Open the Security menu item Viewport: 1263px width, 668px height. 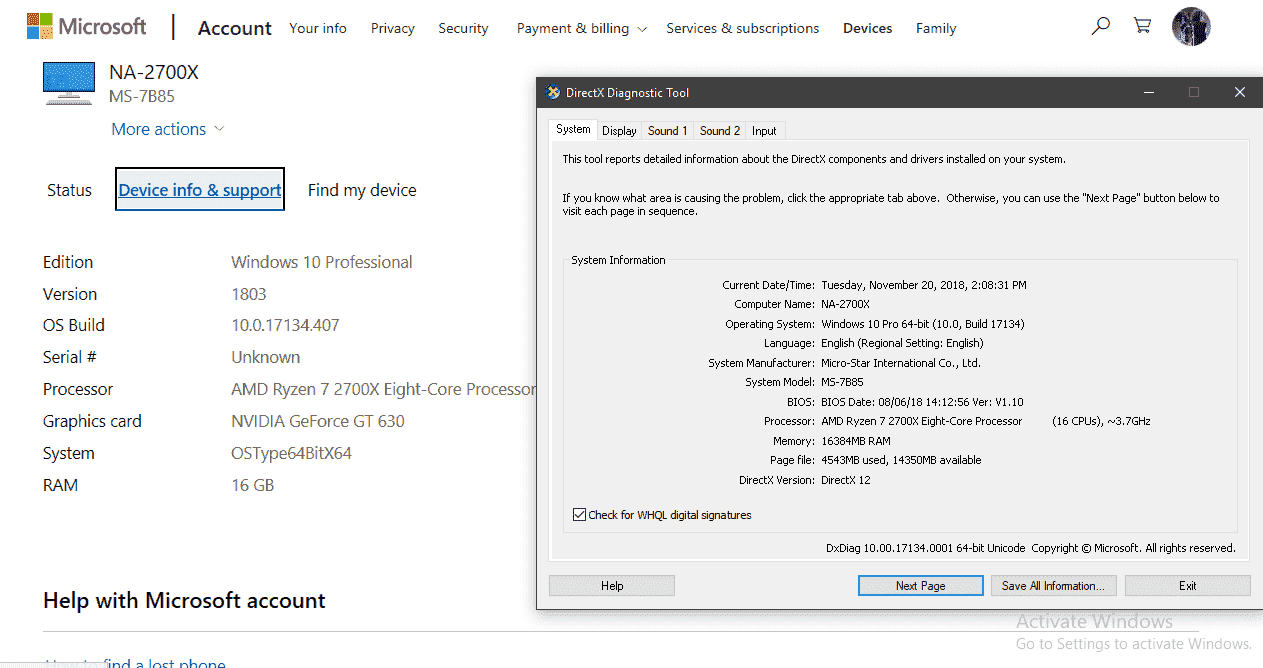pyautogui.click(x=463, y=28)
